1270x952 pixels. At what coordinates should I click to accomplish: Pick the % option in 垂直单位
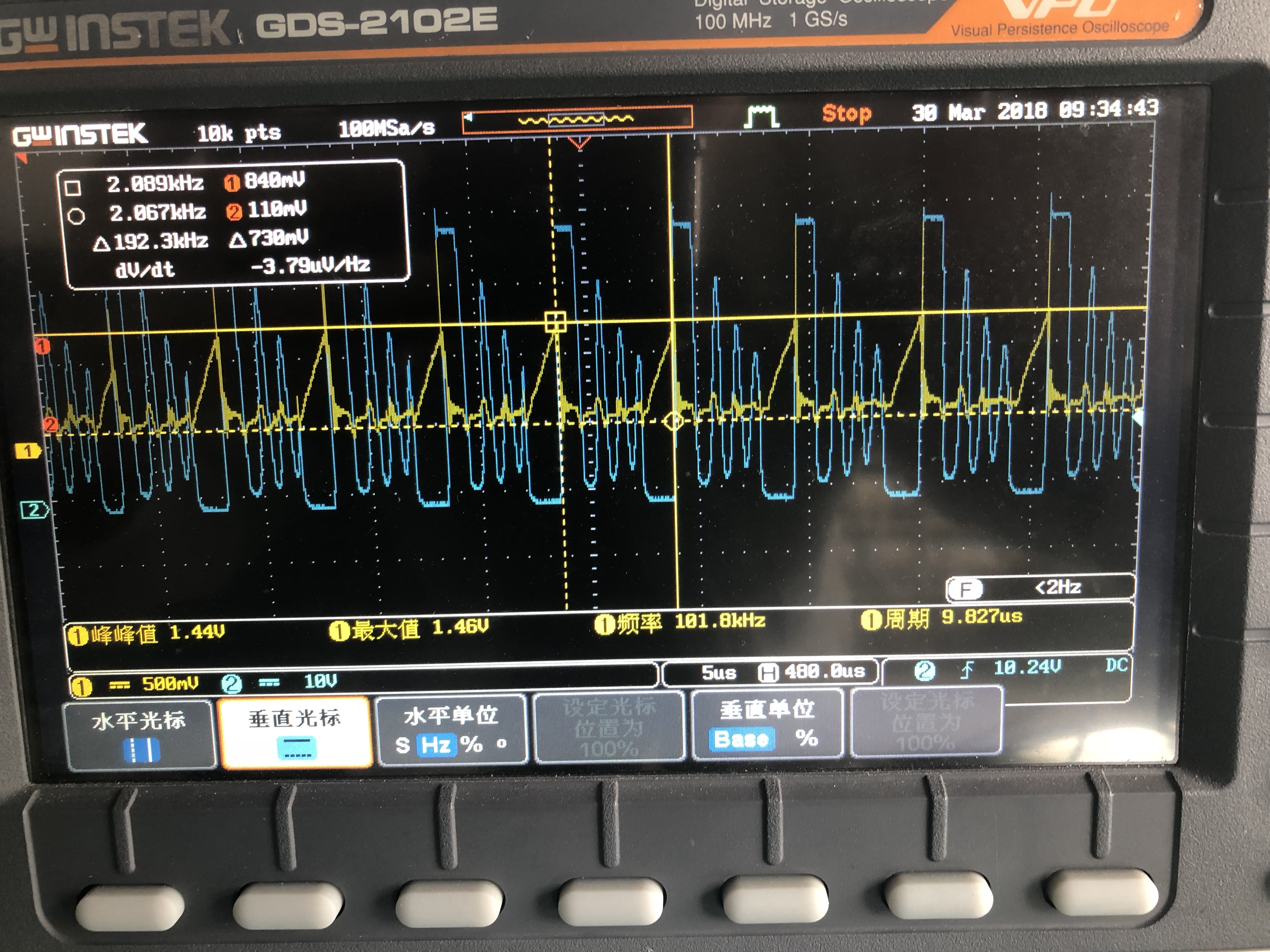coord(807,738)
